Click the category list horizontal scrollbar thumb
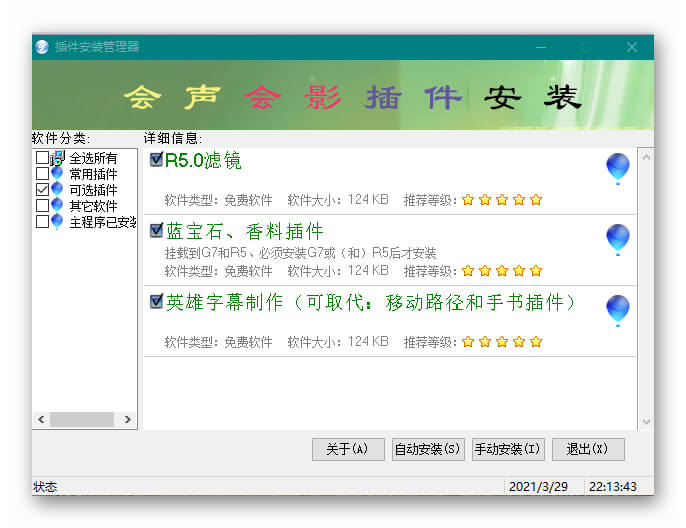Viewport: 686px width, 528px height. click(82, 420)
